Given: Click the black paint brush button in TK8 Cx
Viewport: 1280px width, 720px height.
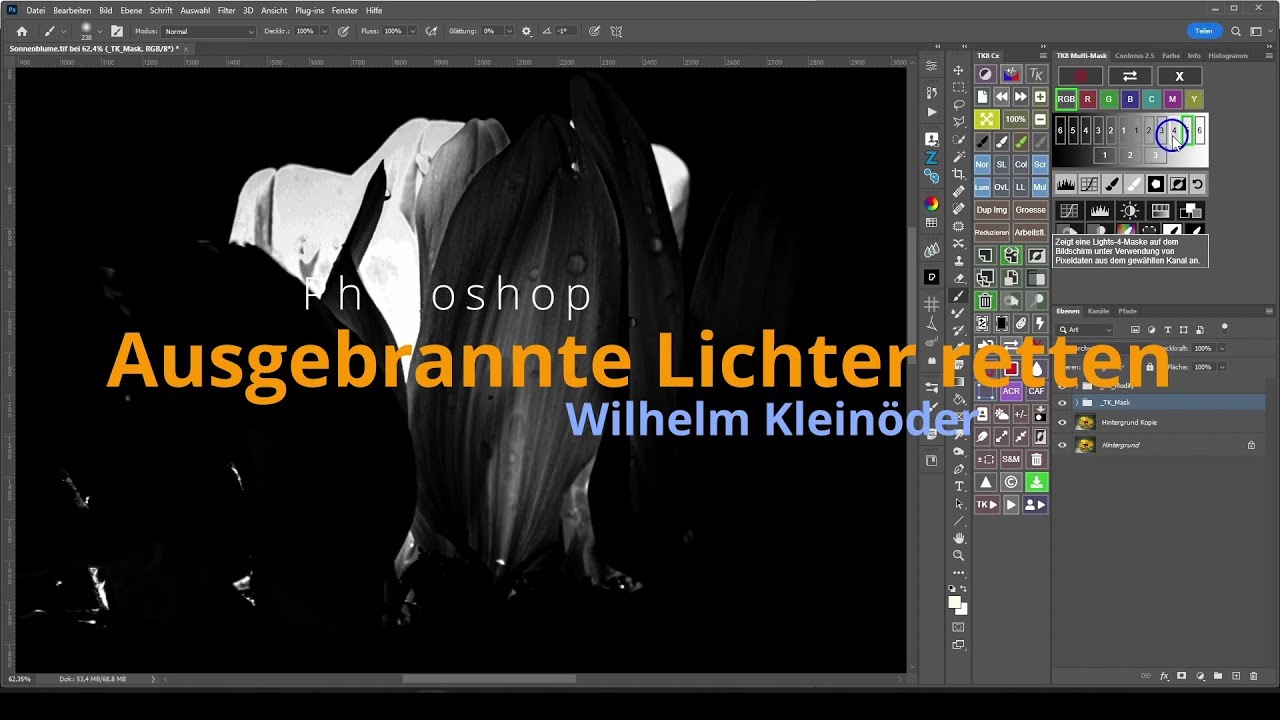Looking at the screenshot, I should 982,142.
